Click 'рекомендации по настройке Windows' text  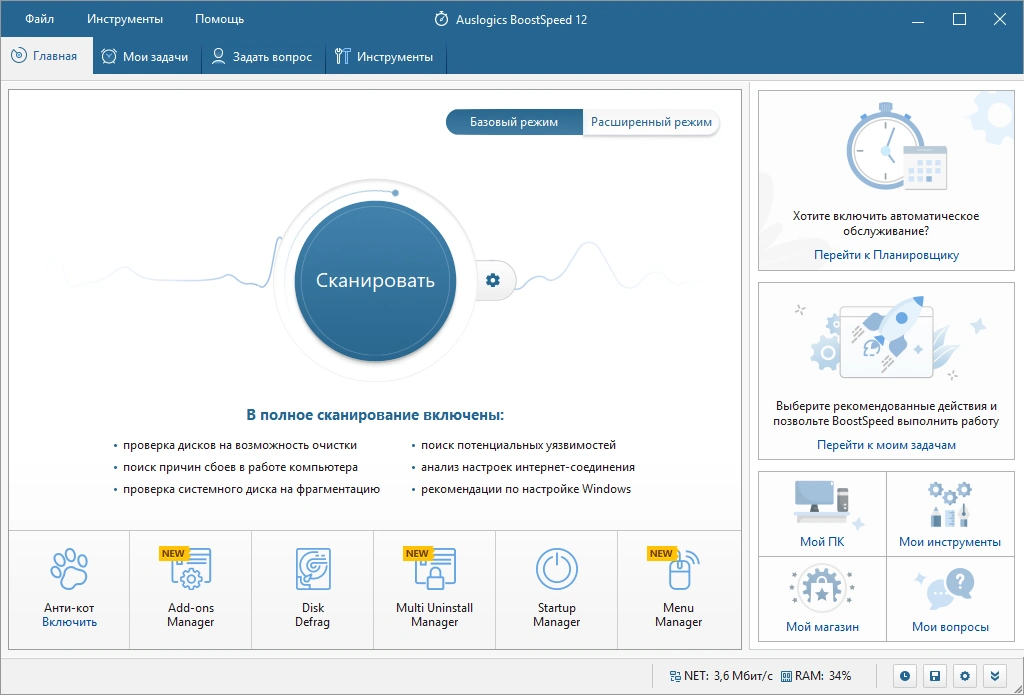[x=526, y=489]
